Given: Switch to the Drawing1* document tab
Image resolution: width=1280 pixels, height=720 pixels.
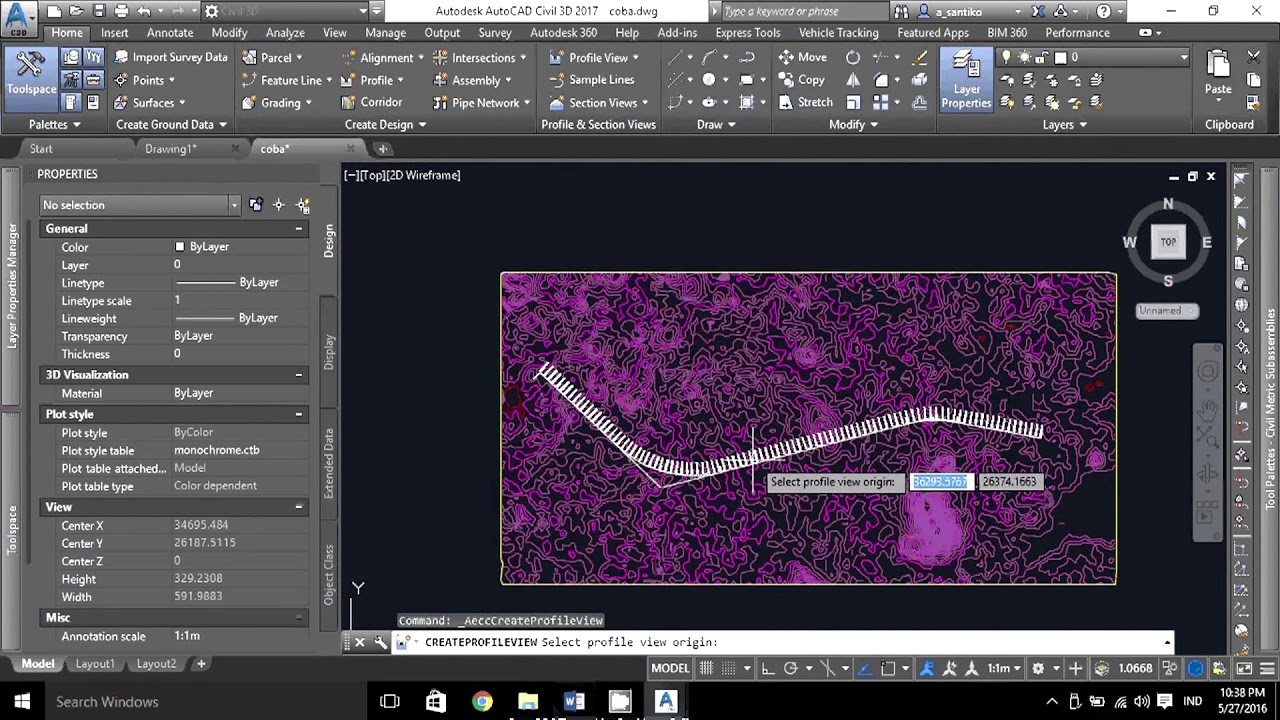Looking at the screenshot, I should point(171,149).
